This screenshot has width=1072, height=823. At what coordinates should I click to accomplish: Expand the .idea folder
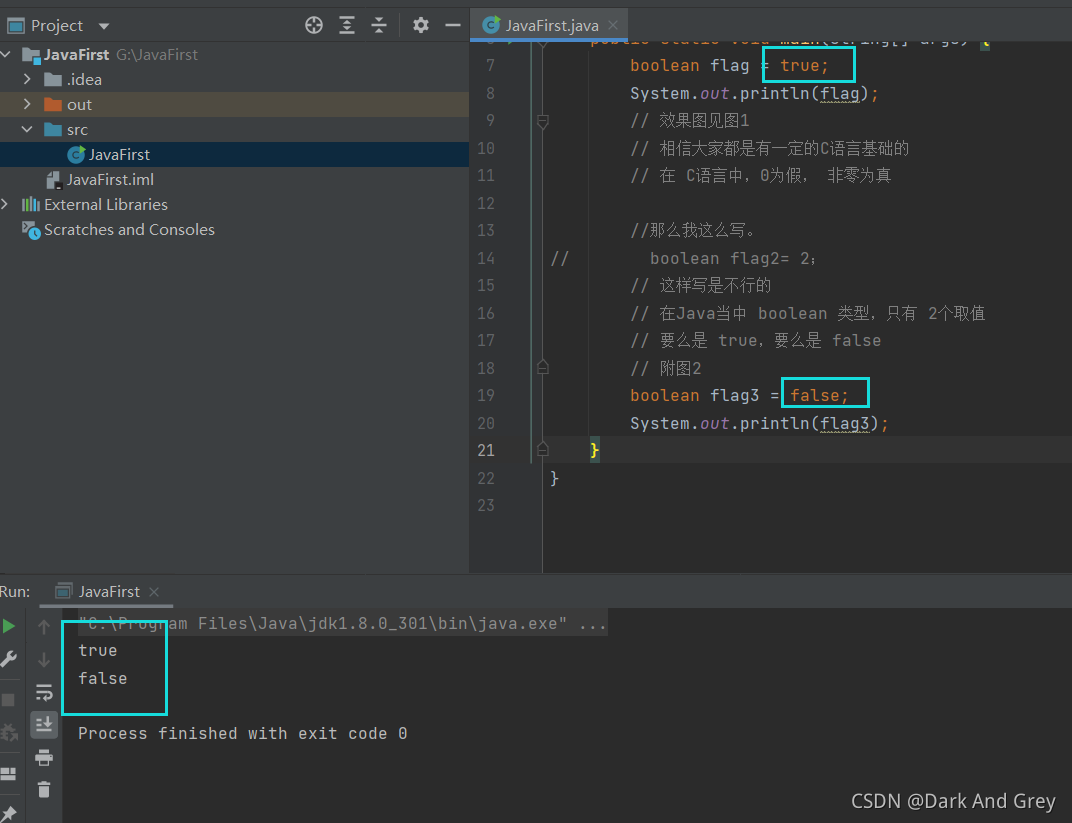tap(27, 79)
